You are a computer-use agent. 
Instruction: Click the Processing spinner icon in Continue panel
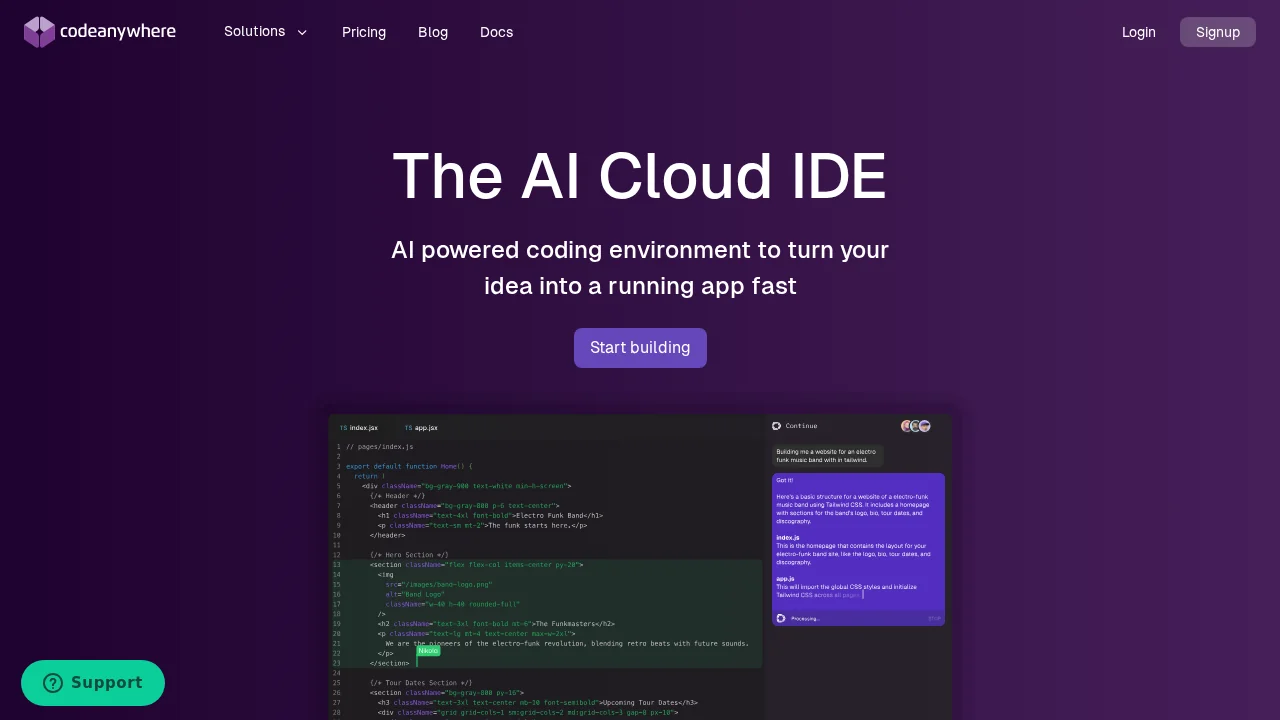tap(780, 618)
